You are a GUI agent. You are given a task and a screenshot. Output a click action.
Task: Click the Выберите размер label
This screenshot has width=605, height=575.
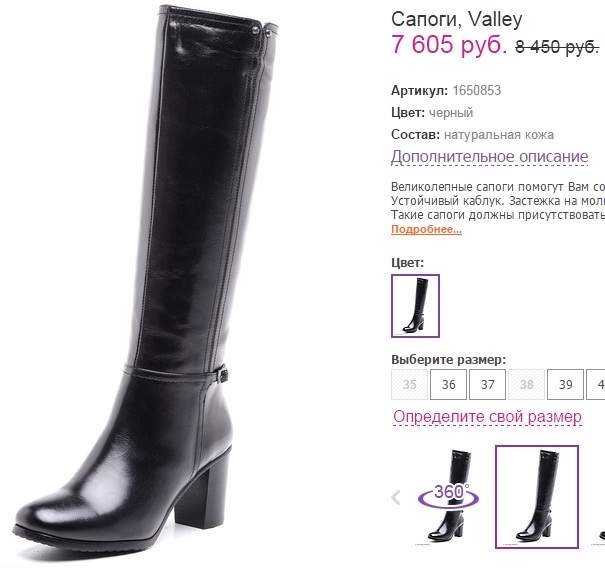coord(448,360)
